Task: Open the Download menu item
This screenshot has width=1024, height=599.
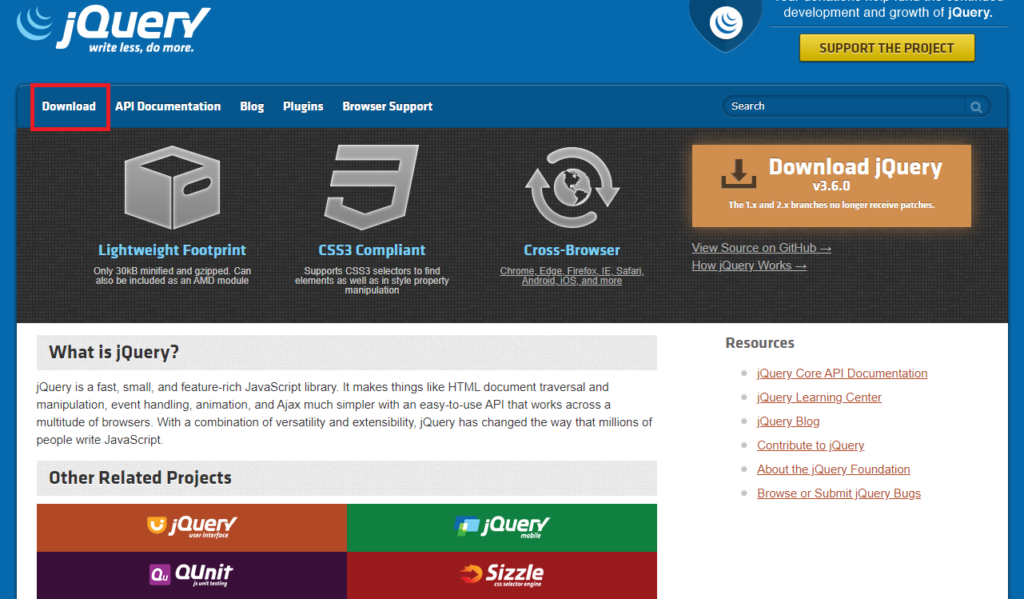Action: 69,107
